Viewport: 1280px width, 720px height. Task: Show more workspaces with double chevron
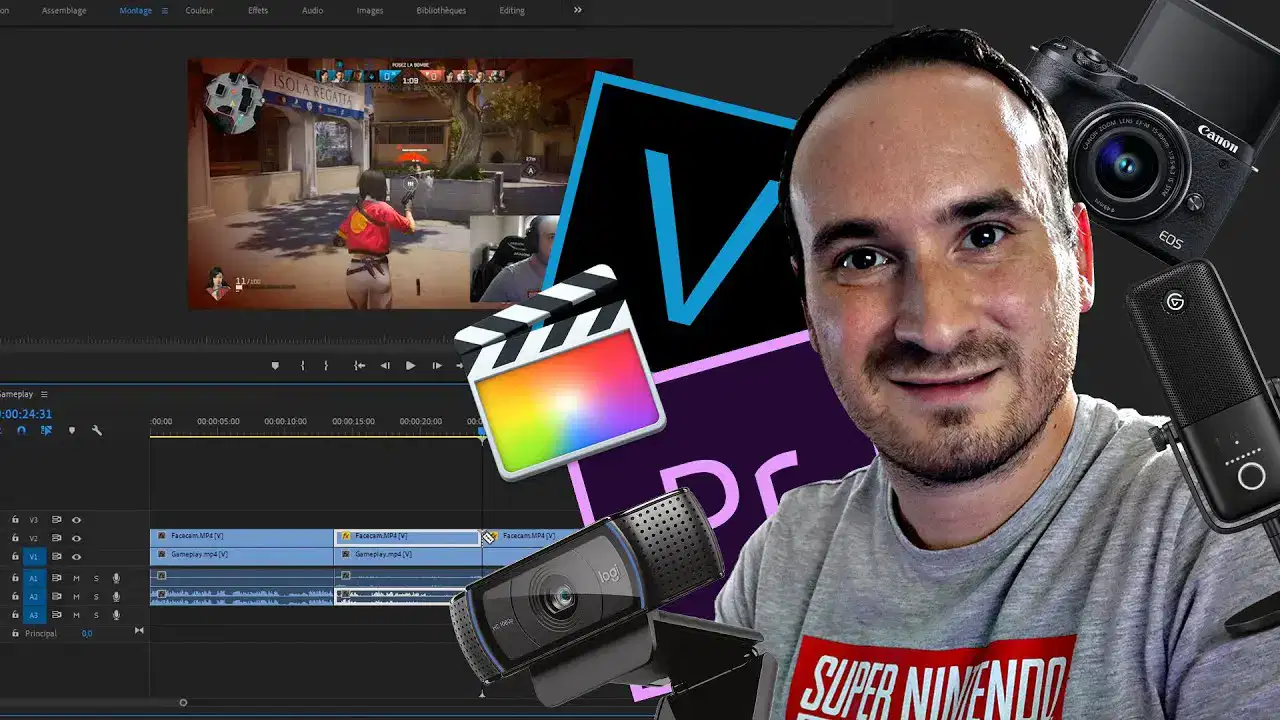(x=578, y=10)
